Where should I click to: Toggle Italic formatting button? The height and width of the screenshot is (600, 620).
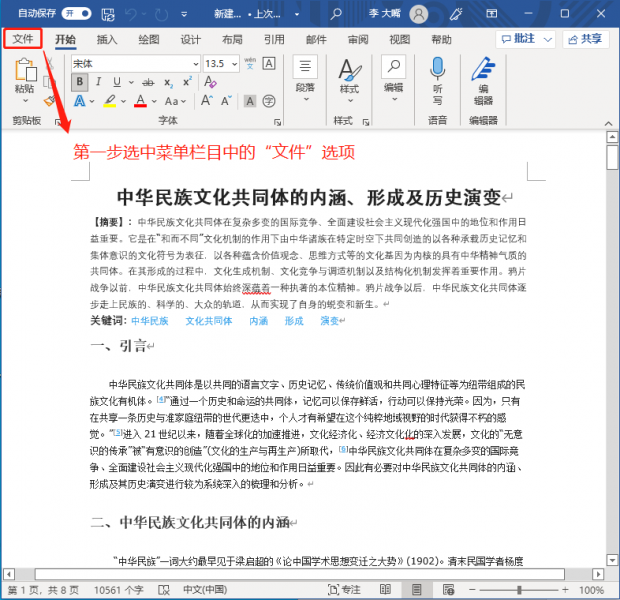click(x=98, y=82)
